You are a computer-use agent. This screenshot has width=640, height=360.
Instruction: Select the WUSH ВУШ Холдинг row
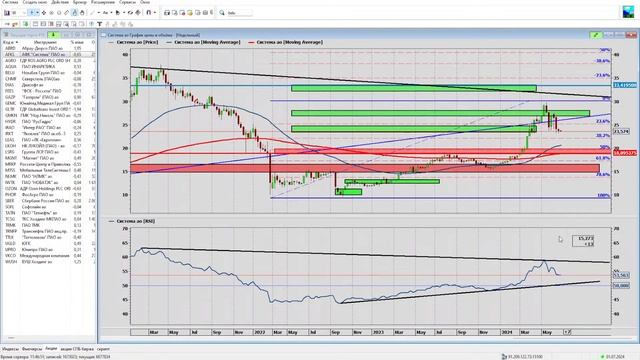click(49, 262)
